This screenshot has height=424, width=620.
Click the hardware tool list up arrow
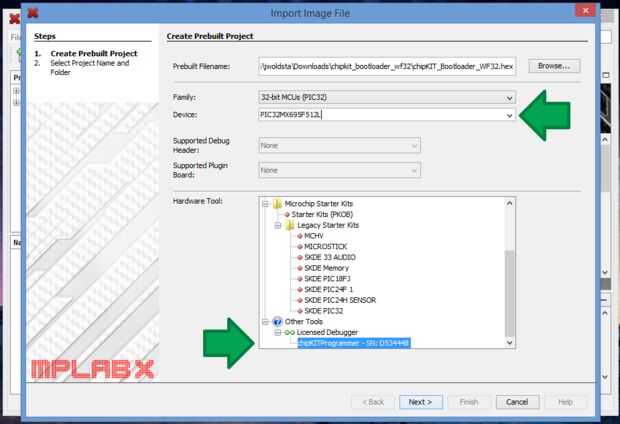point(509,203)
